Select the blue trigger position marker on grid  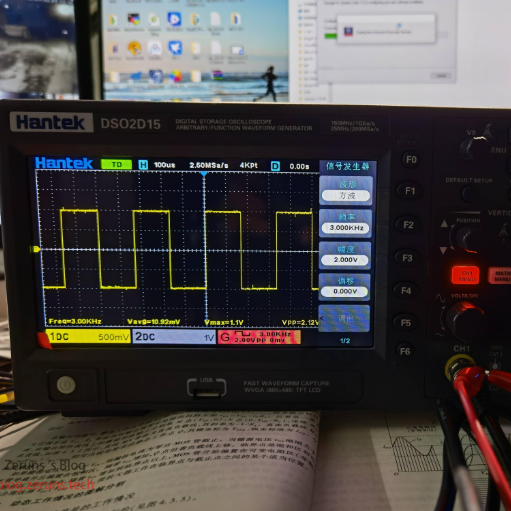coord(204,174)
